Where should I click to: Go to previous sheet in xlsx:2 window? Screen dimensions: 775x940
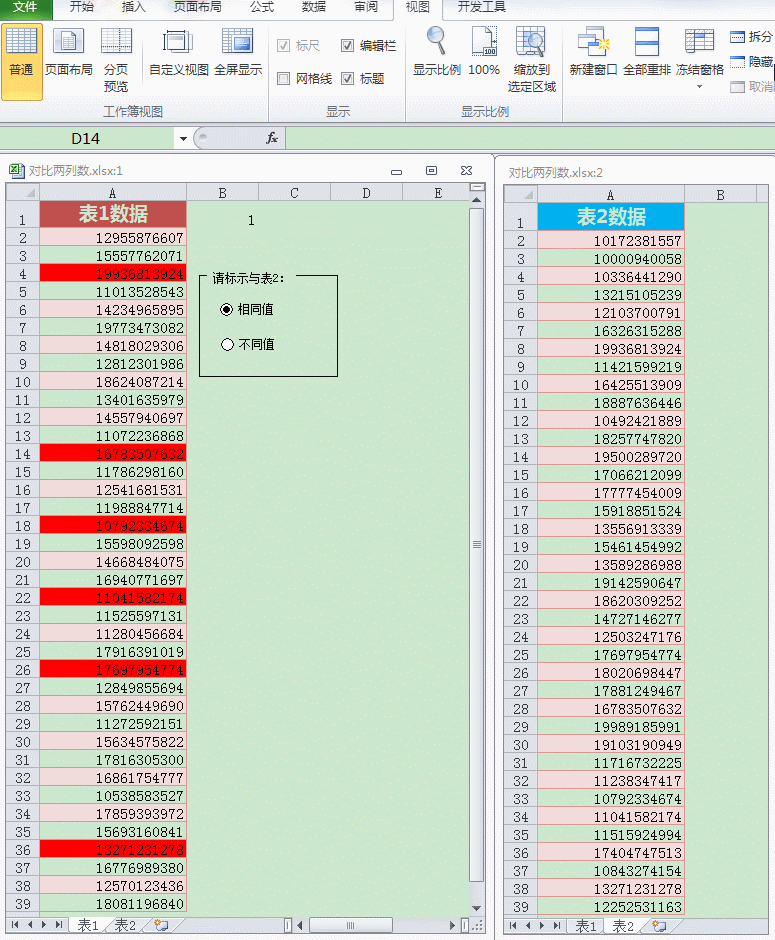(527, 926)
